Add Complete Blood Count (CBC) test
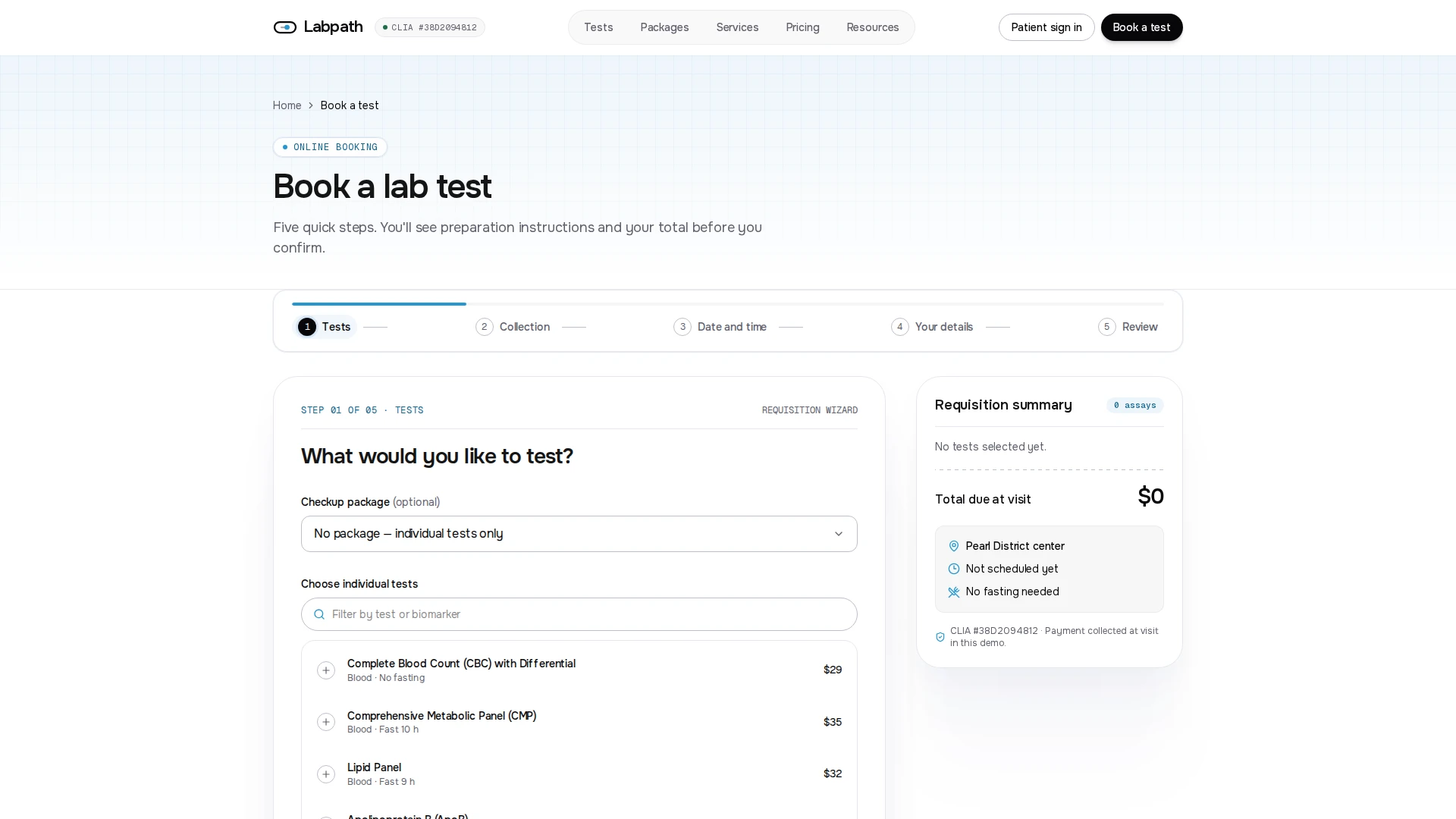The width and height of the screenshot is (1456, 819). (326, 670)
